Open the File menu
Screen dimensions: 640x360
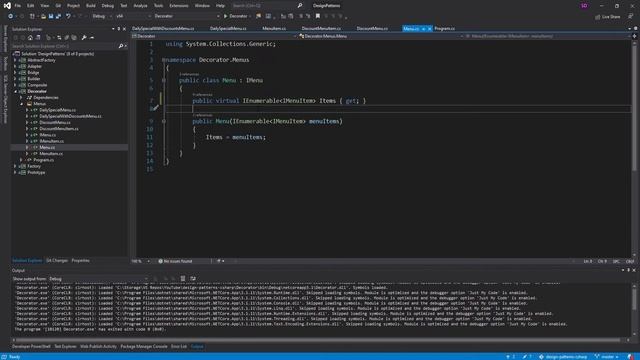pos(18,6)
